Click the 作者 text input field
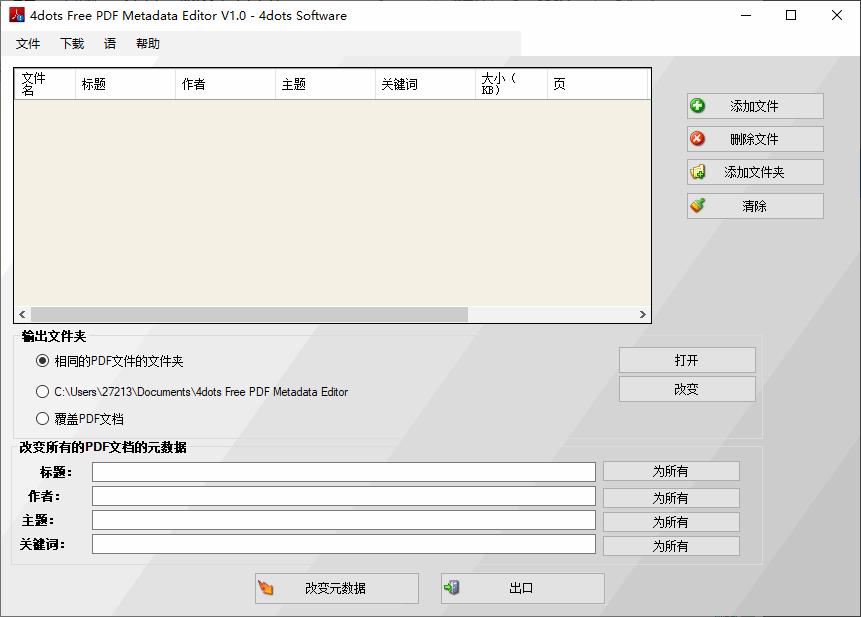Viewport: 861px width, 617px height. [344, 496]
